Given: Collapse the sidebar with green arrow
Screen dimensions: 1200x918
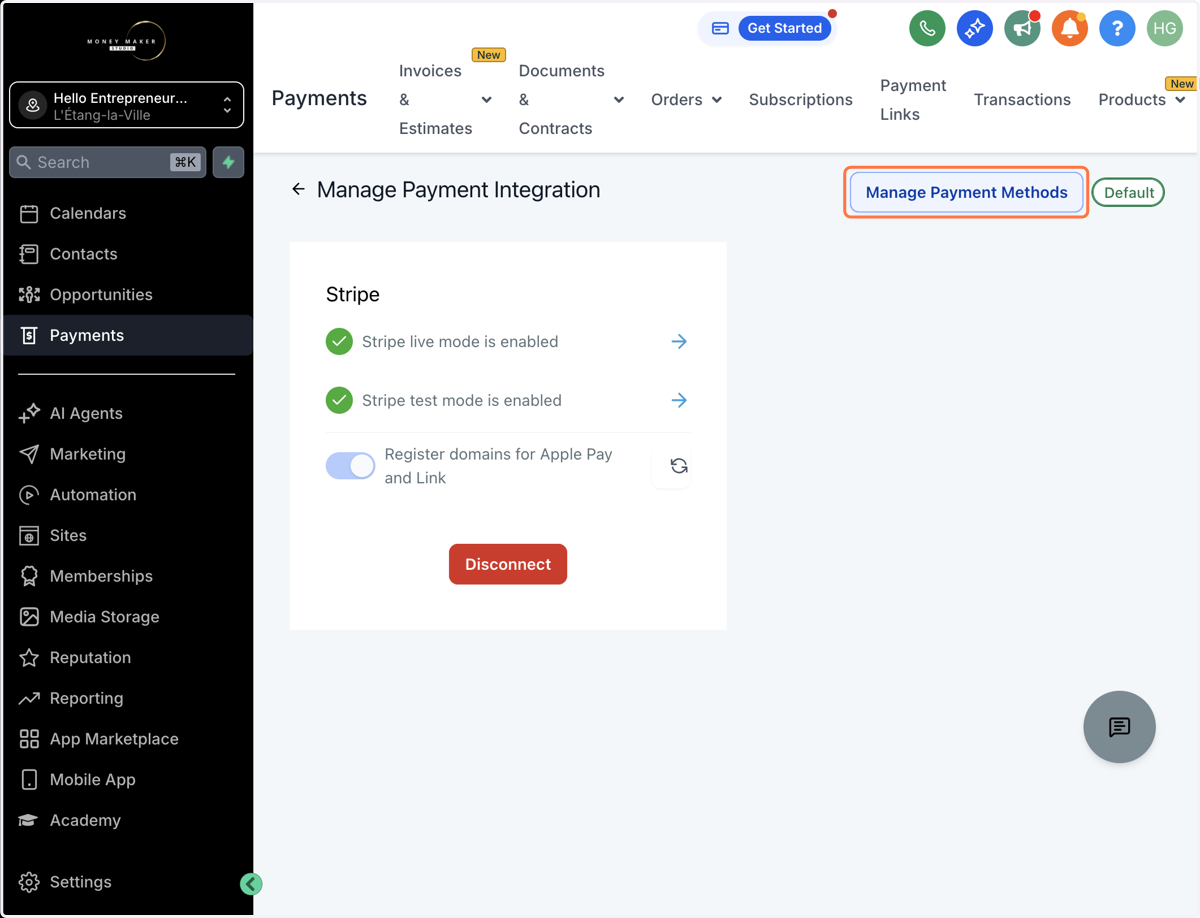Looking at the screenshot, I should point(251,883).
